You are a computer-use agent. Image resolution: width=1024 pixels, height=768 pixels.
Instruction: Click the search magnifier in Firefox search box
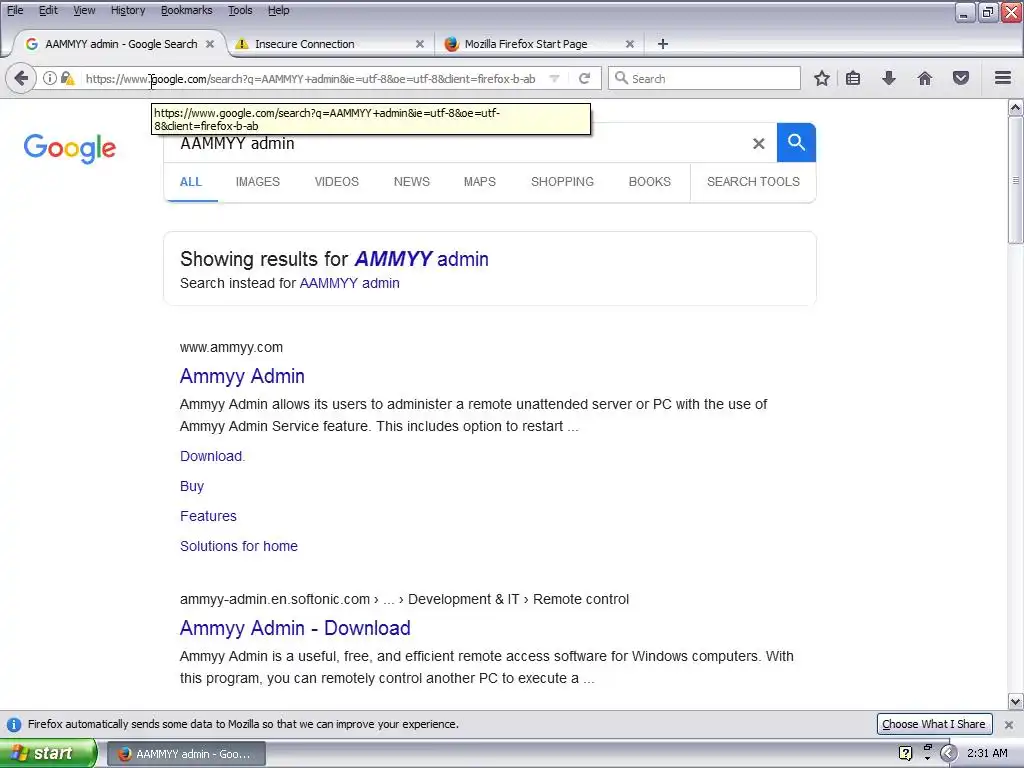click(x=621, y=78)
